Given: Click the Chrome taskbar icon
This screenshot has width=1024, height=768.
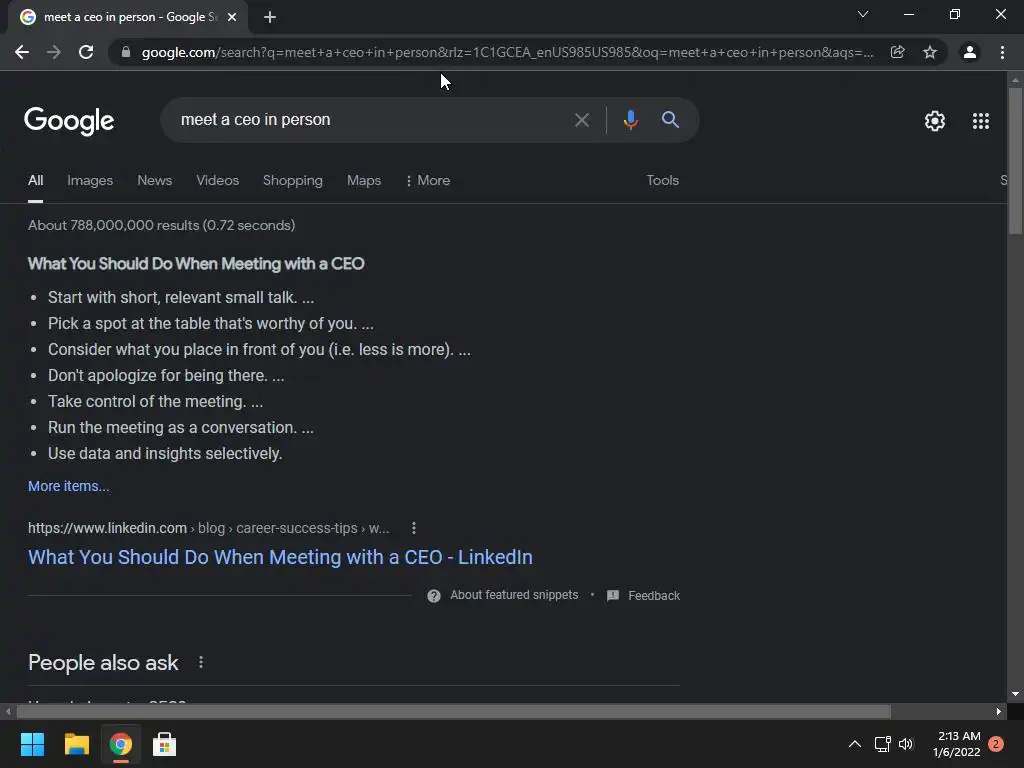Looking at the screenshot, I should tap(121, 744).
